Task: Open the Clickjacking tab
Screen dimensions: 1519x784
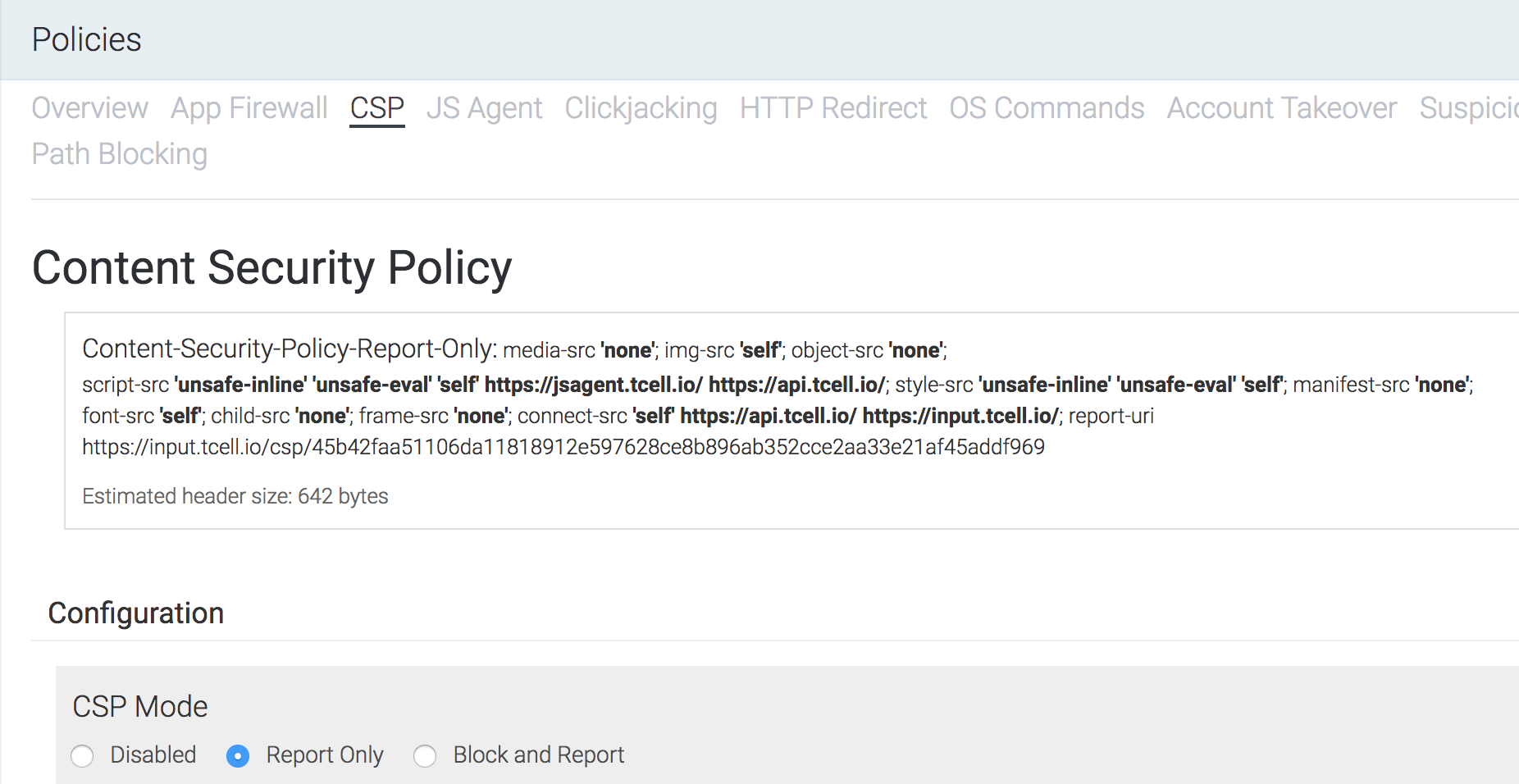Action: [641, 108]
